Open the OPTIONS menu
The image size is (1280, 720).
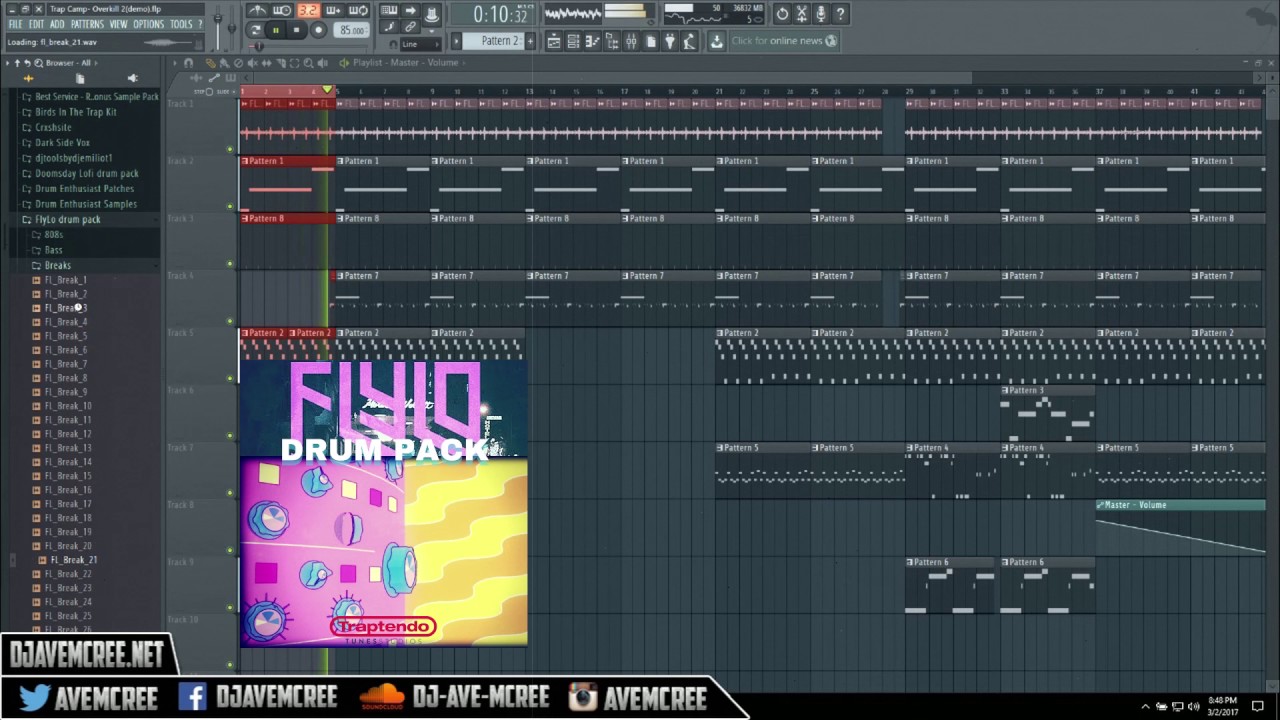pyautogui.click(x=148, y=24)
